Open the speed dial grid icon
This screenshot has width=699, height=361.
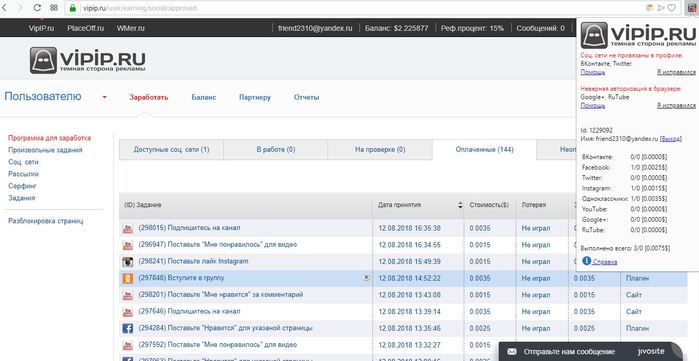pos(53,8)
